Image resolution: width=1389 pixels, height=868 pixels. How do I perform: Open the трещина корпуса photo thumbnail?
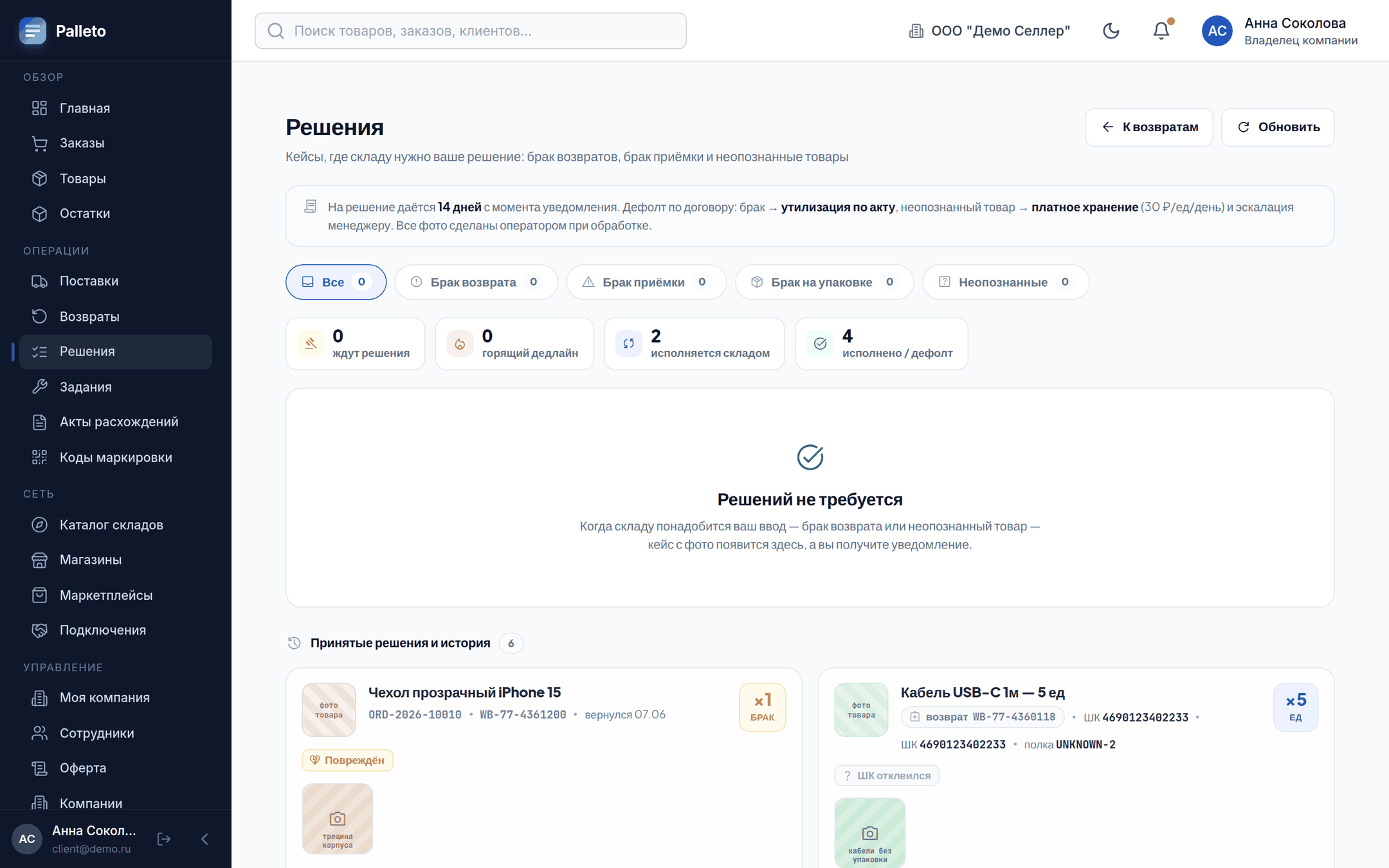pyautogui.click(x=338, y=818)
